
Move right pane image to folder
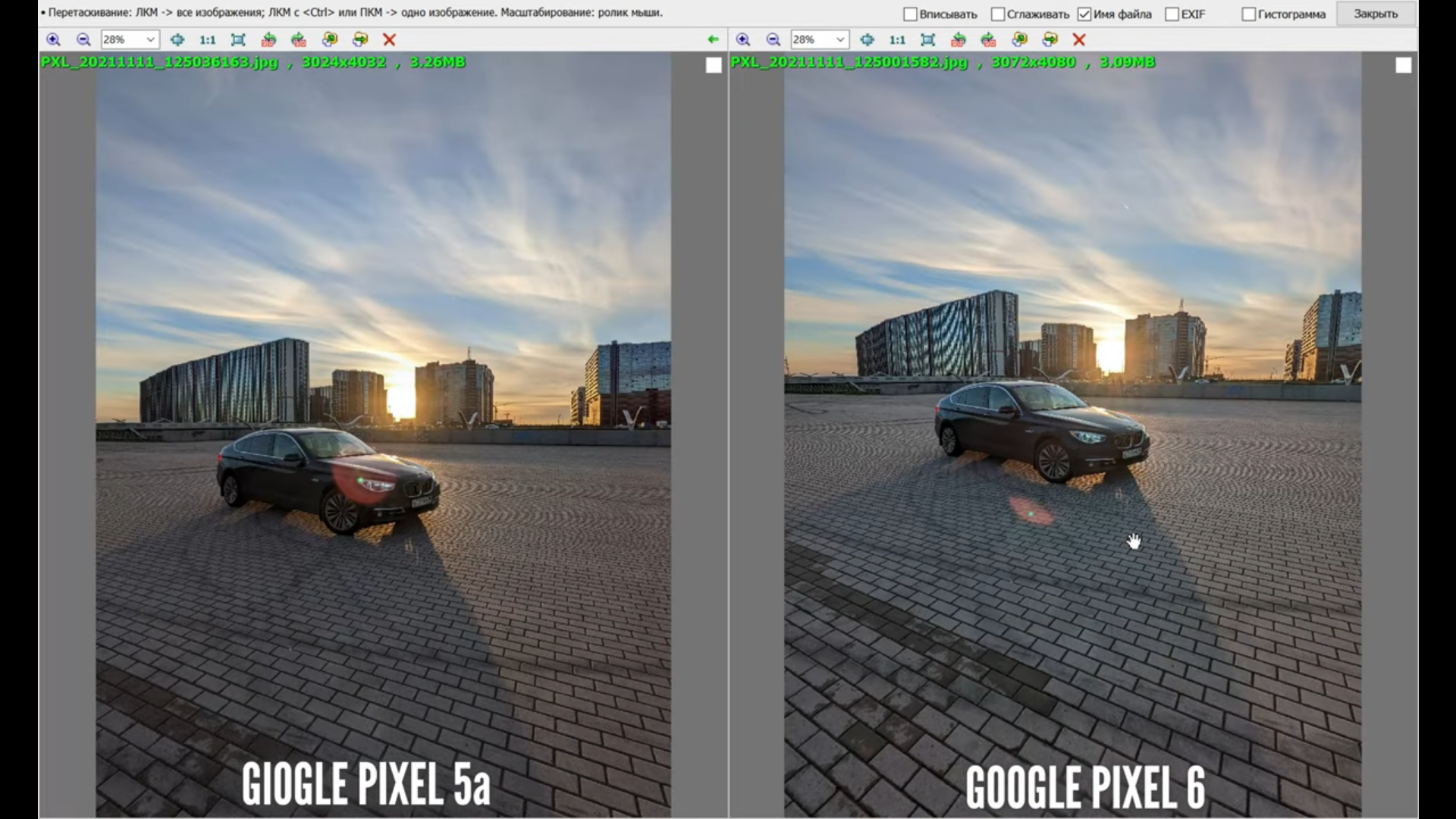pos(1050,39)
